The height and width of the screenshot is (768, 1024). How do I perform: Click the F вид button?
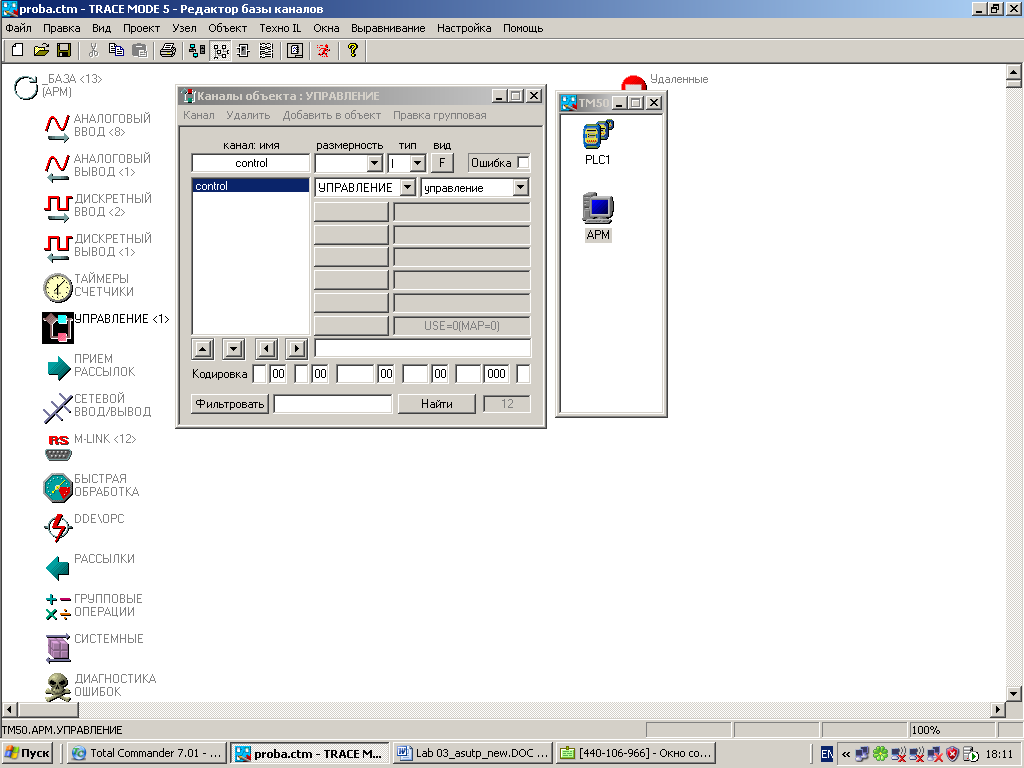coord(442,163)
